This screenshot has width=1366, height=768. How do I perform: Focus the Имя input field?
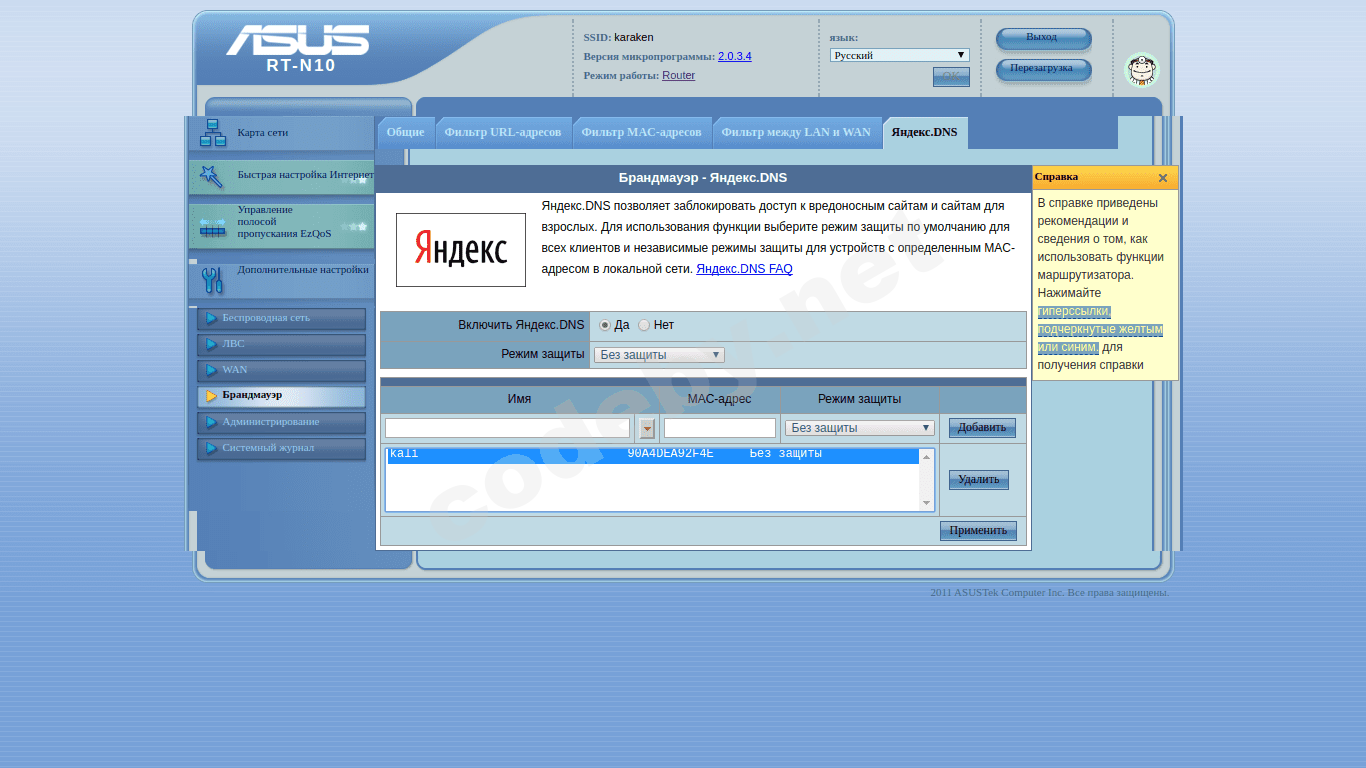(x=508, y=428)
